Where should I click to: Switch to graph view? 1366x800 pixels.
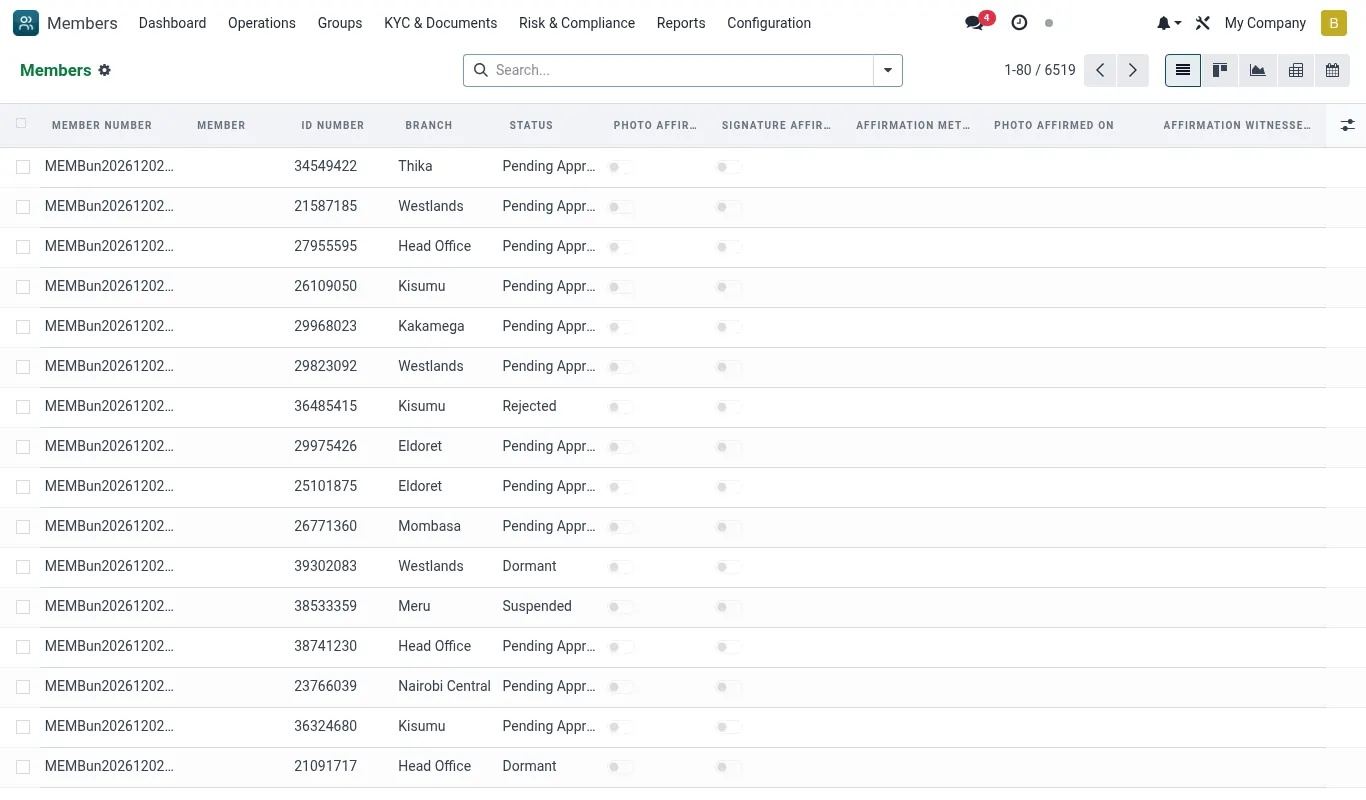coord(1258,70)
